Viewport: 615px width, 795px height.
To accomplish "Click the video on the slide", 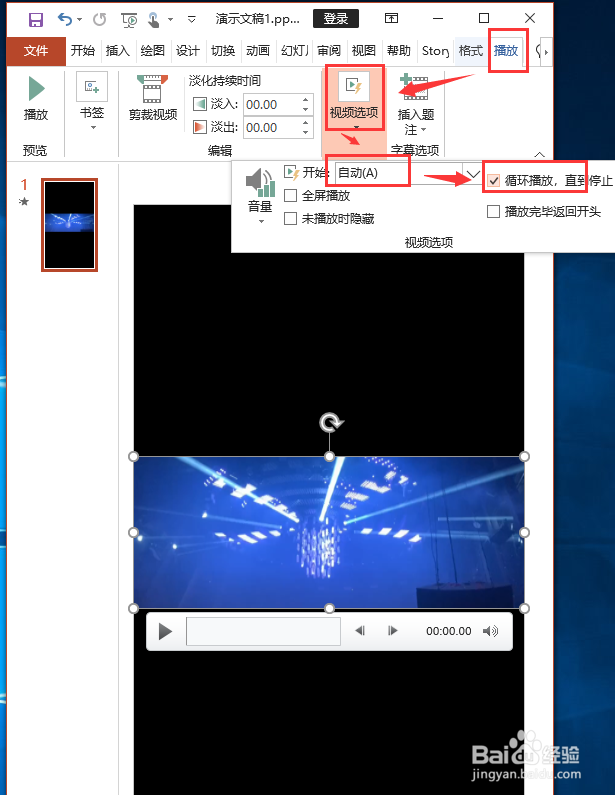I will coord(329,532).
